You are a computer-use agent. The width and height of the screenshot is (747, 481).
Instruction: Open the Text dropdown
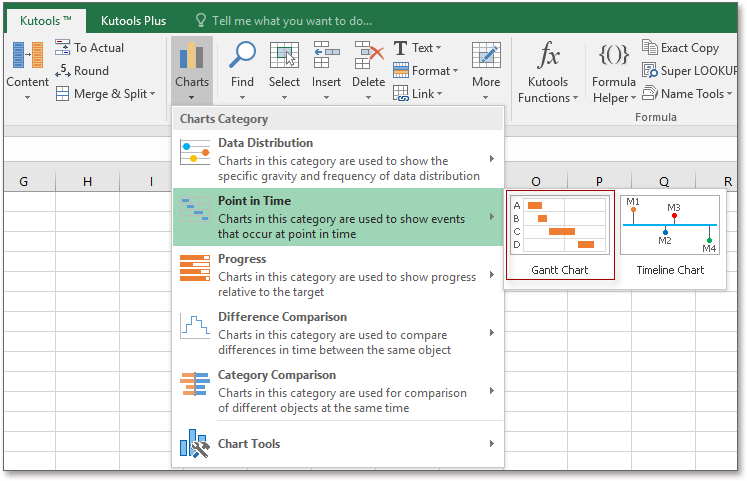tap(418, 48)
